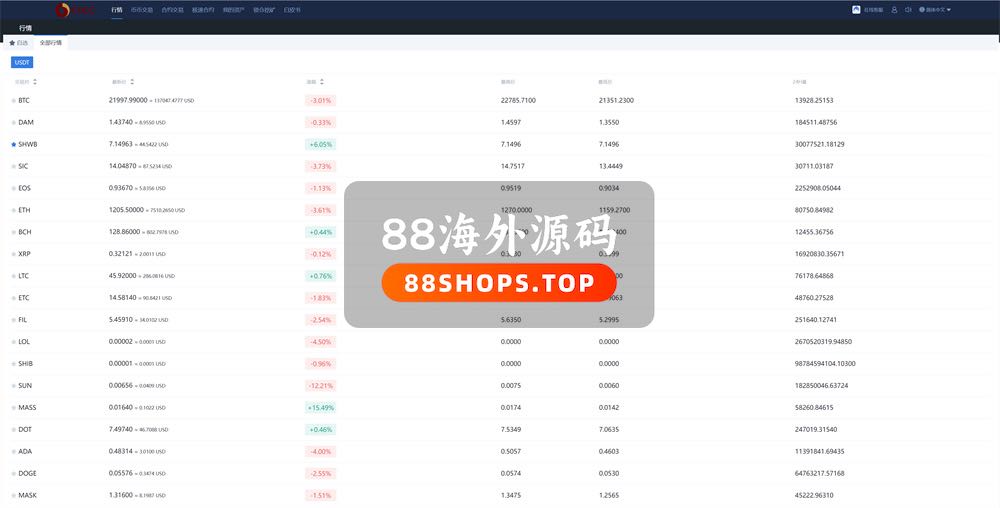1000x508 pixels.
Task: Toggle favorite star for ETH row
Action: pos(14,210)
